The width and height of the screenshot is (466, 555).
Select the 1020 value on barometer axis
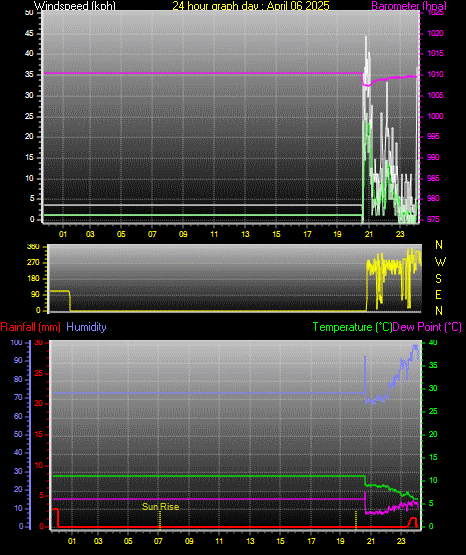point(435,33)
